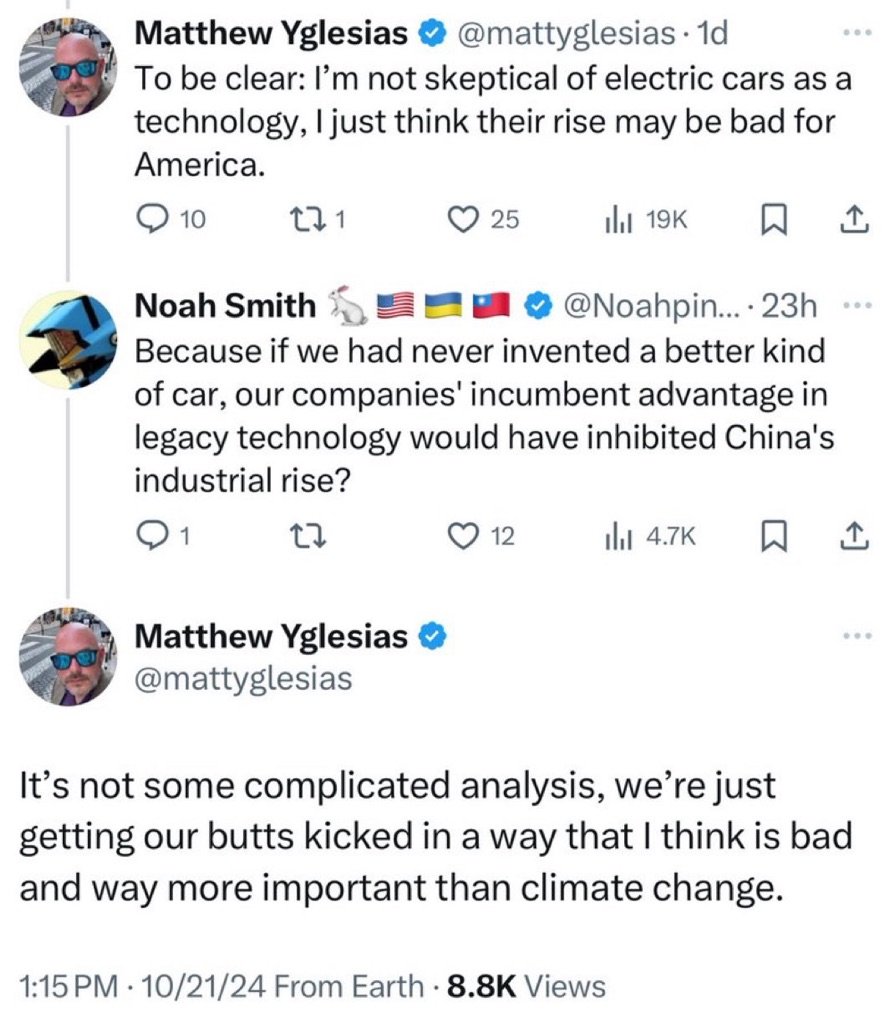Share Noah Smith's tweet
895x1024 pixels.
(x=854, y=536)
